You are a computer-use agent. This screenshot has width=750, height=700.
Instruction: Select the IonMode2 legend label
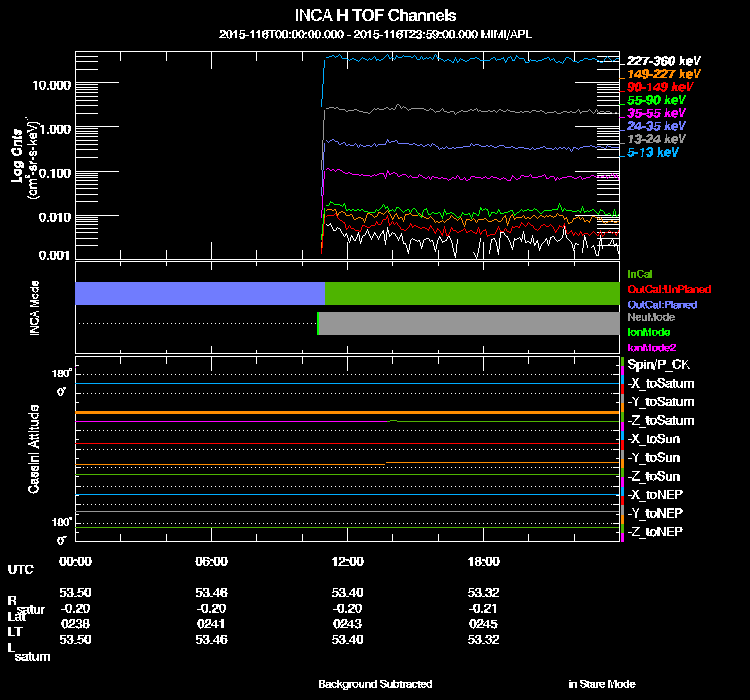pyautogui.click(x=651, y=347)
